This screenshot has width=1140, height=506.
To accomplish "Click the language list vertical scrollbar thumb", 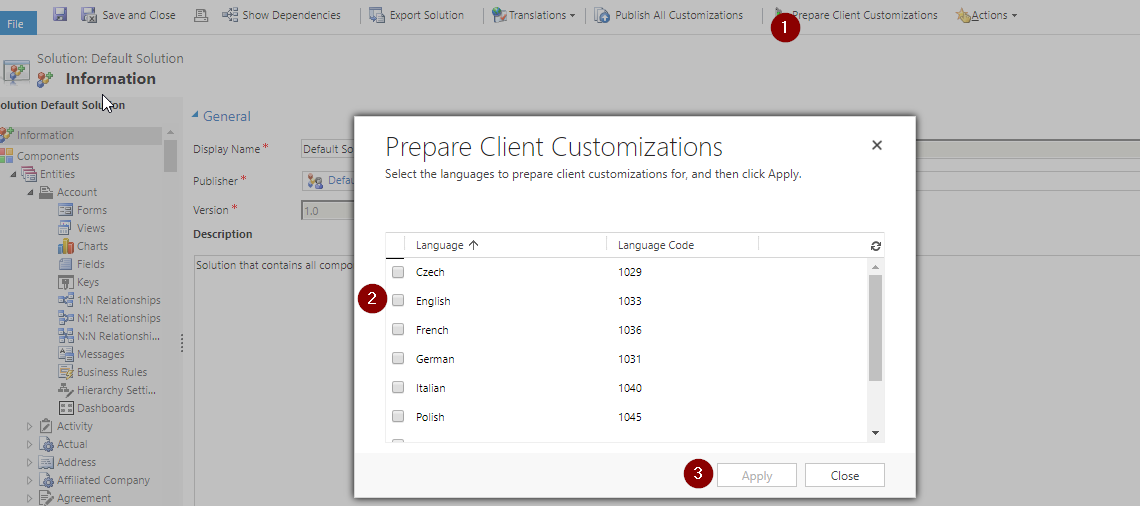I will point(875,328).
